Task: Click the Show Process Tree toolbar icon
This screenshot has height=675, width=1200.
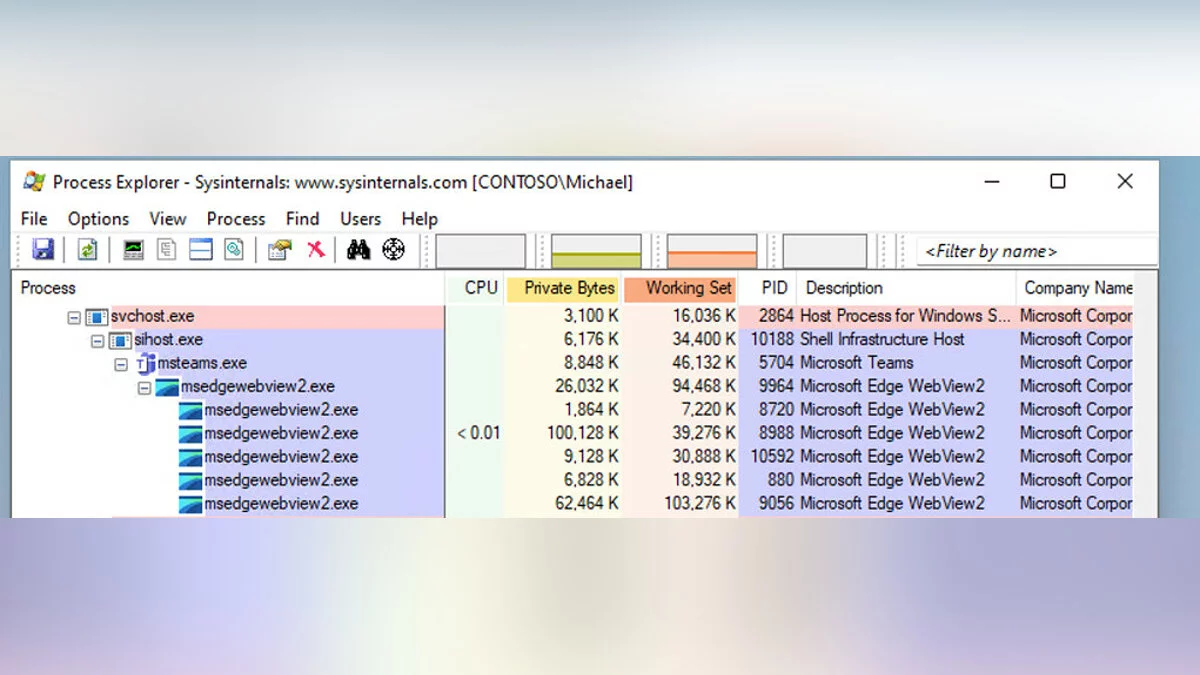Action: click(x=167, y=250)
